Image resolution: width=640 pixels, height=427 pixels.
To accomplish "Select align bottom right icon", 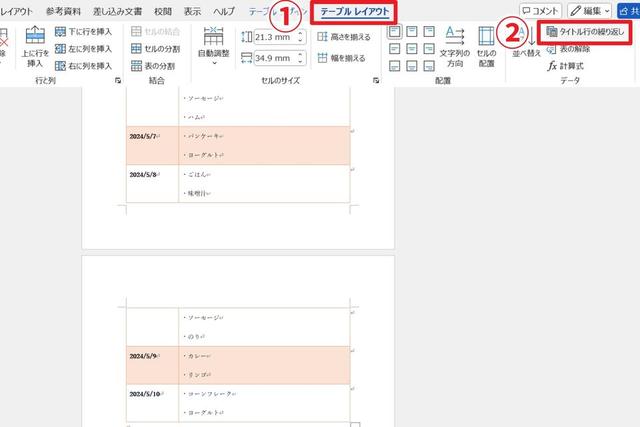I will pos(429,66).
